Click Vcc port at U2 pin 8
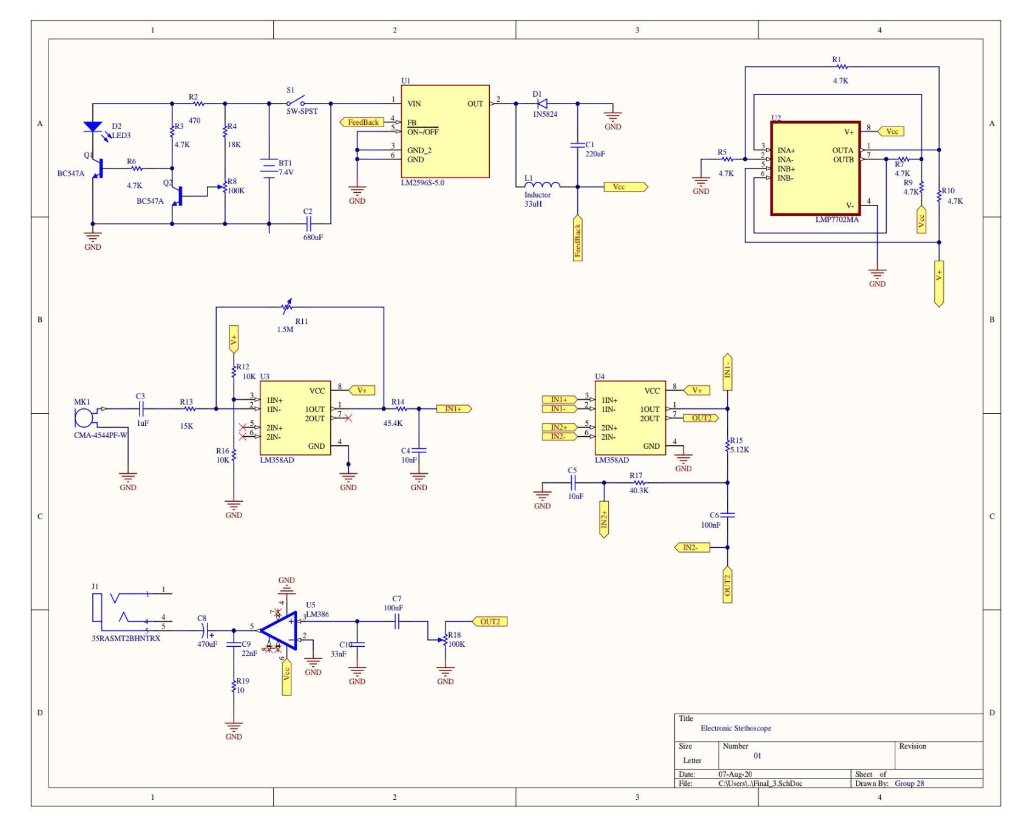Screen dimensions: 1034x827 pos(890,131)
